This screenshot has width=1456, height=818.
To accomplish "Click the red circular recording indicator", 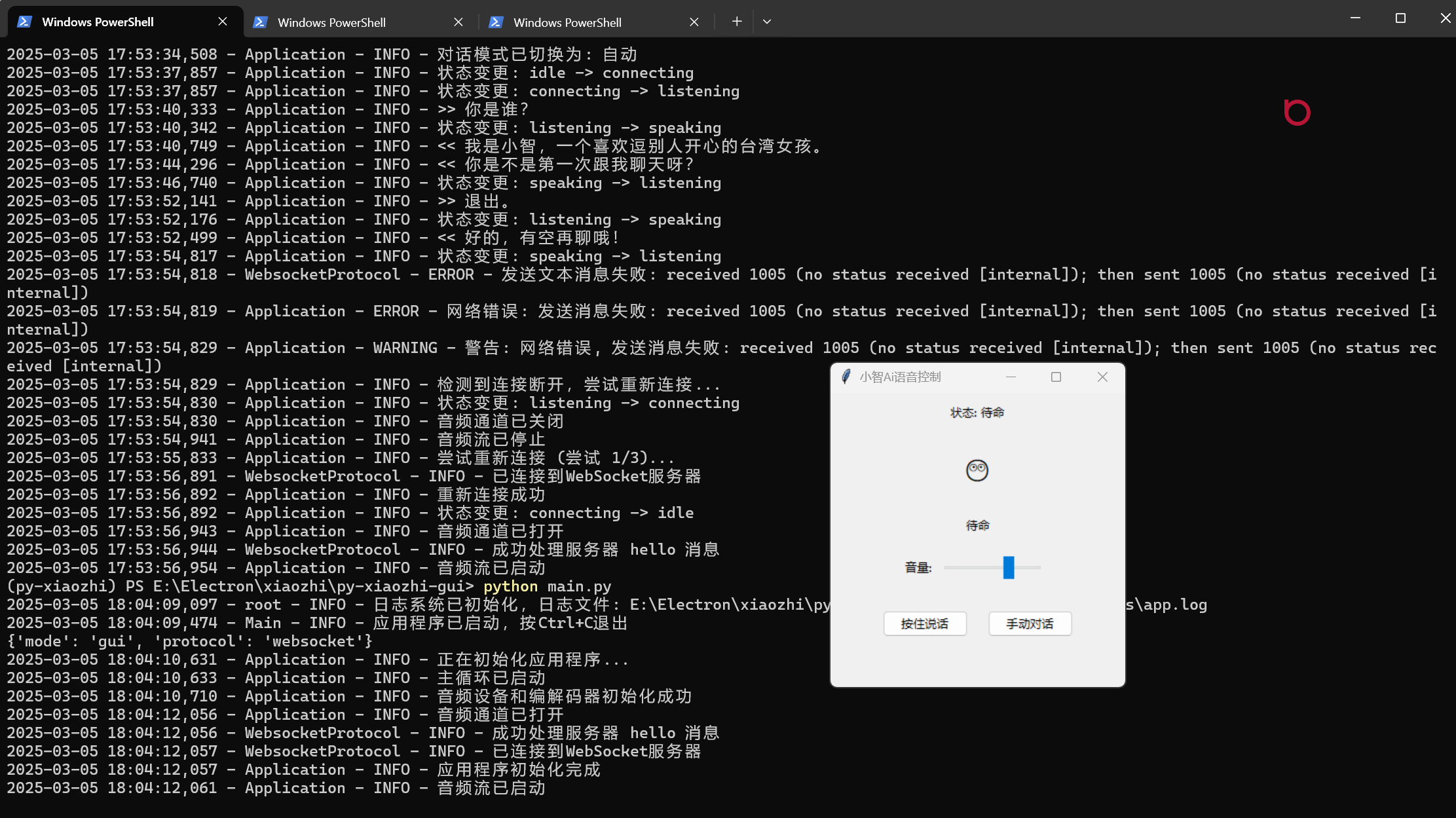I will 1297,112.
